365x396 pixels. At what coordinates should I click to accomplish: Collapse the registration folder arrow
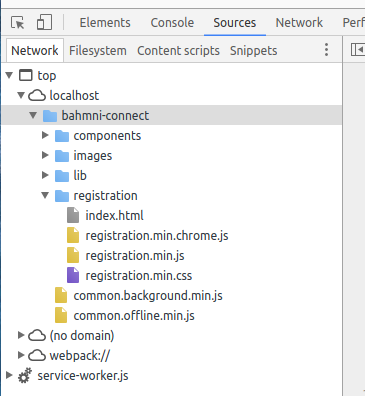(x=45, y=195)
